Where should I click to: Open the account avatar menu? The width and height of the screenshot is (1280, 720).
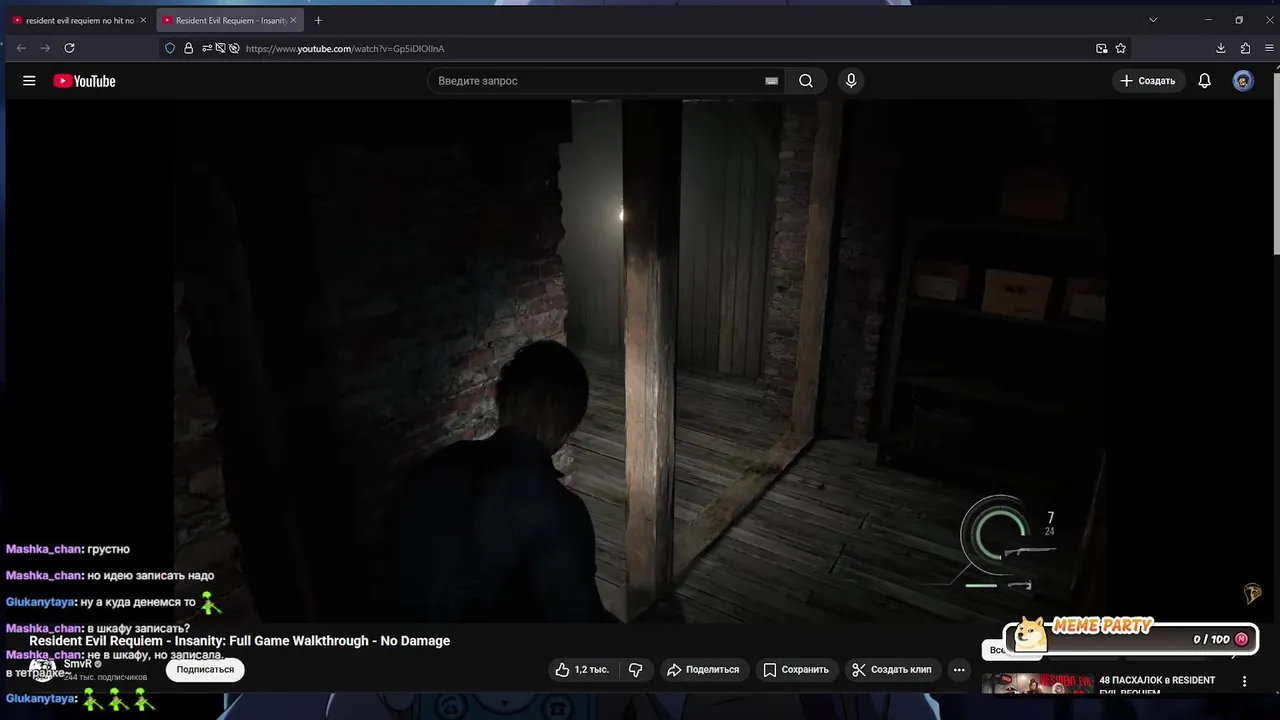click(x=1243, y=81)
